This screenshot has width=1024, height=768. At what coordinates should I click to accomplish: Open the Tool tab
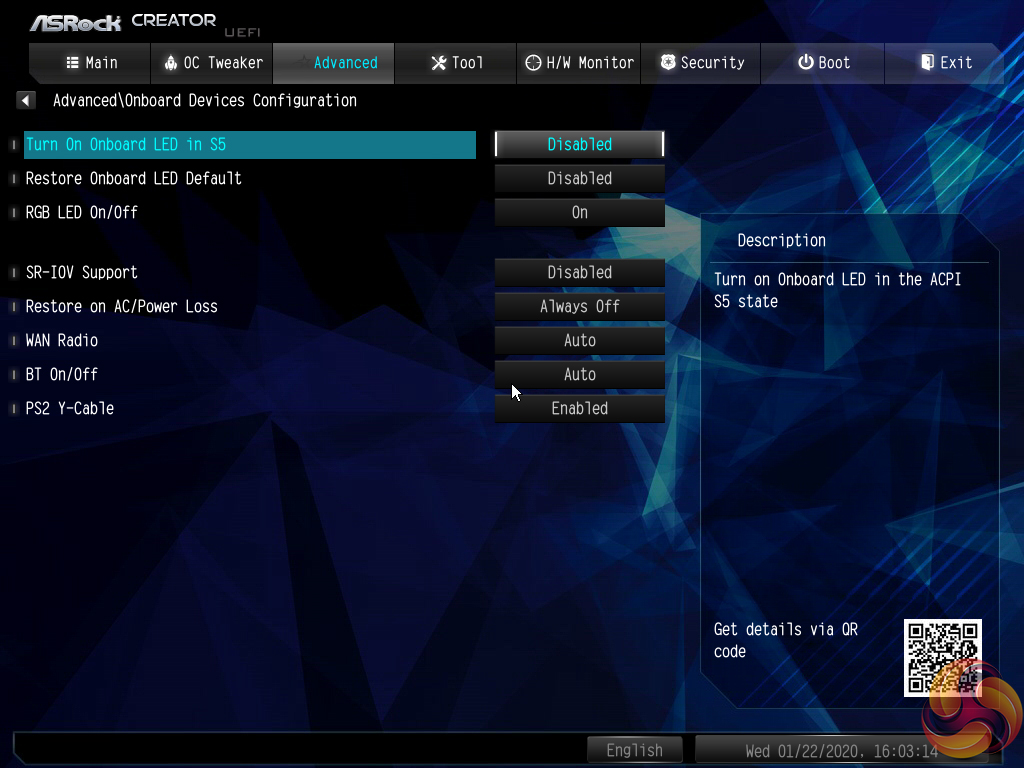click(456, 63)
